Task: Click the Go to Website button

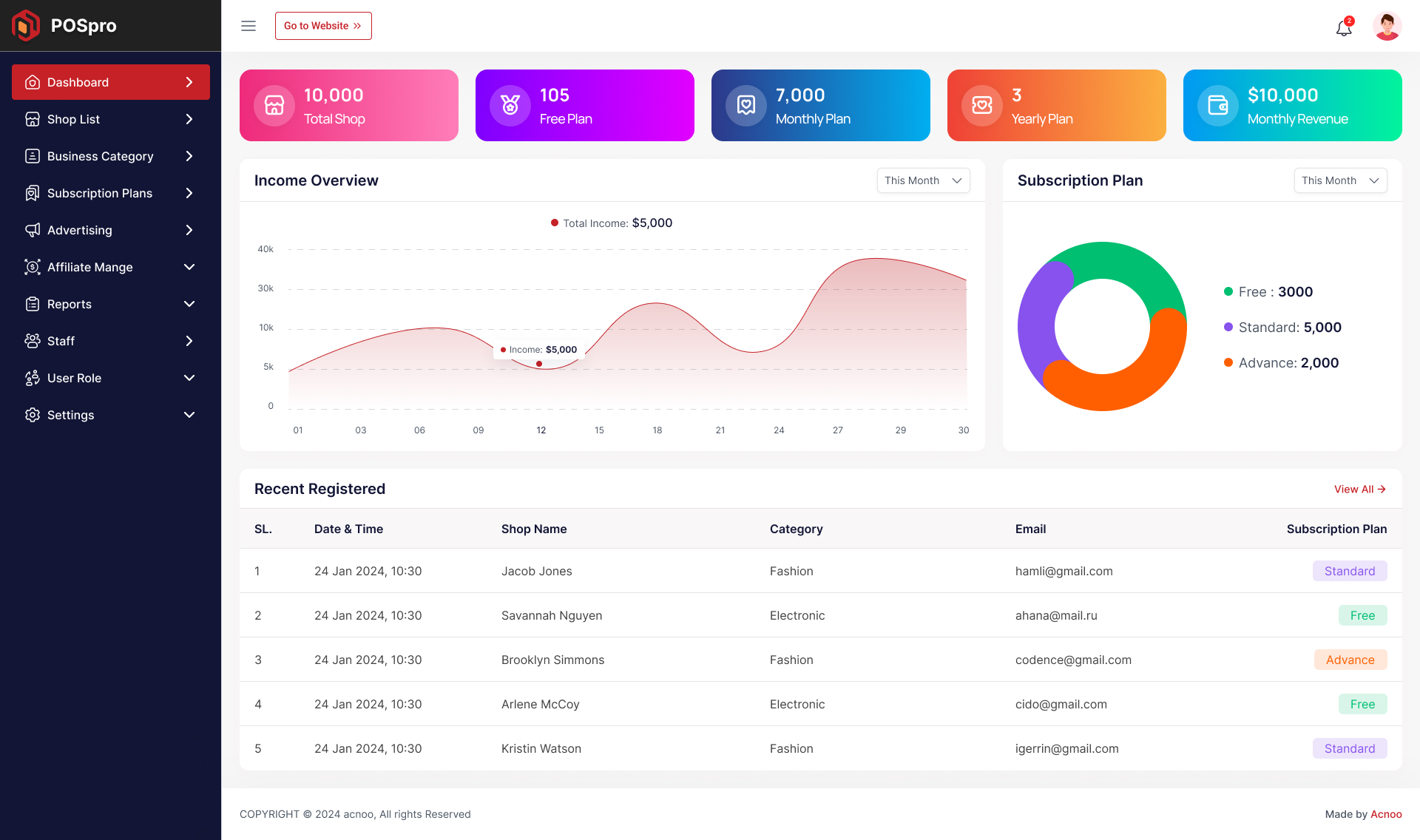Action: coord(323,25)
